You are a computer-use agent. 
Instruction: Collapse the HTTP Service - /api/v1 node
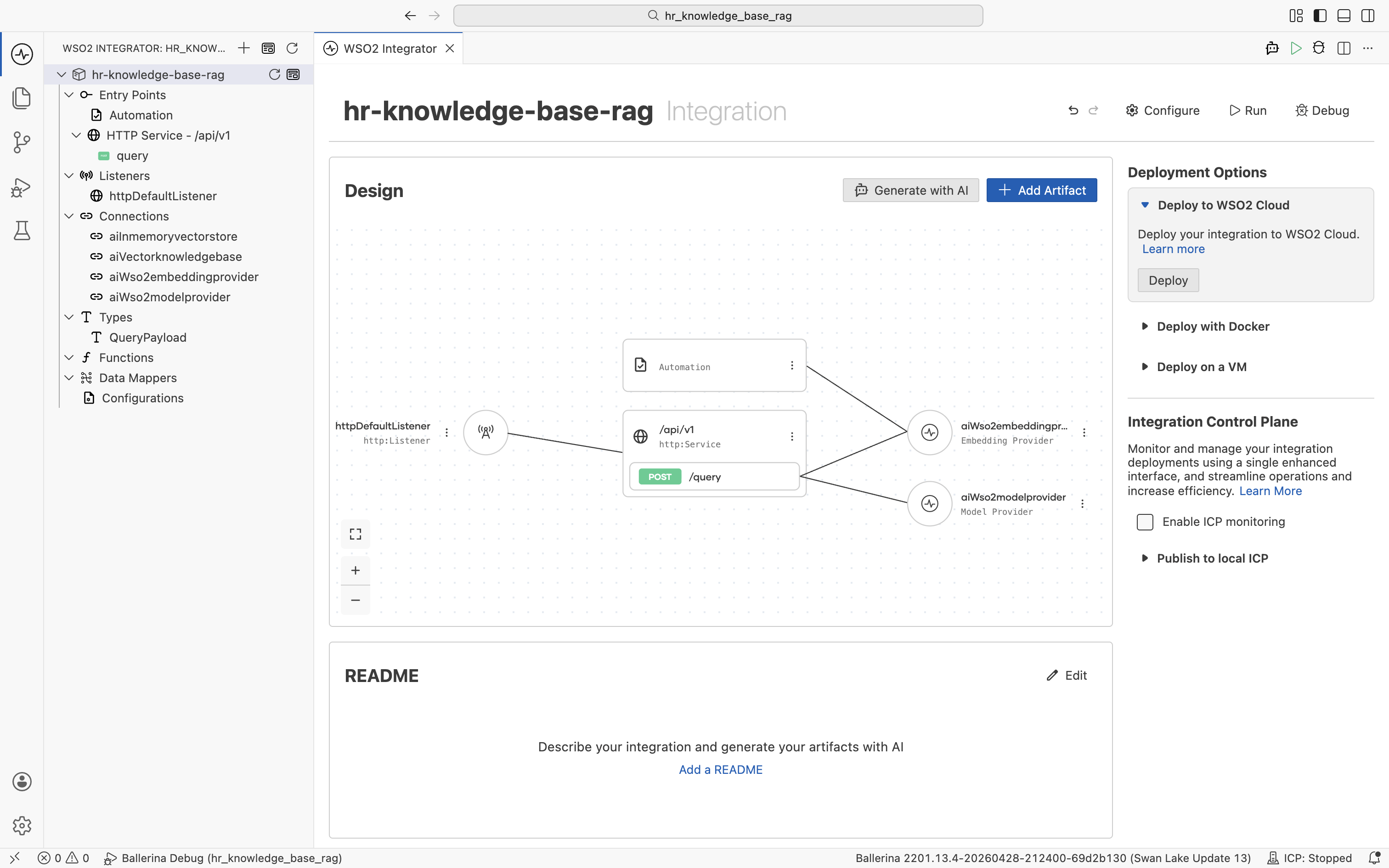(x=76, y=135)
